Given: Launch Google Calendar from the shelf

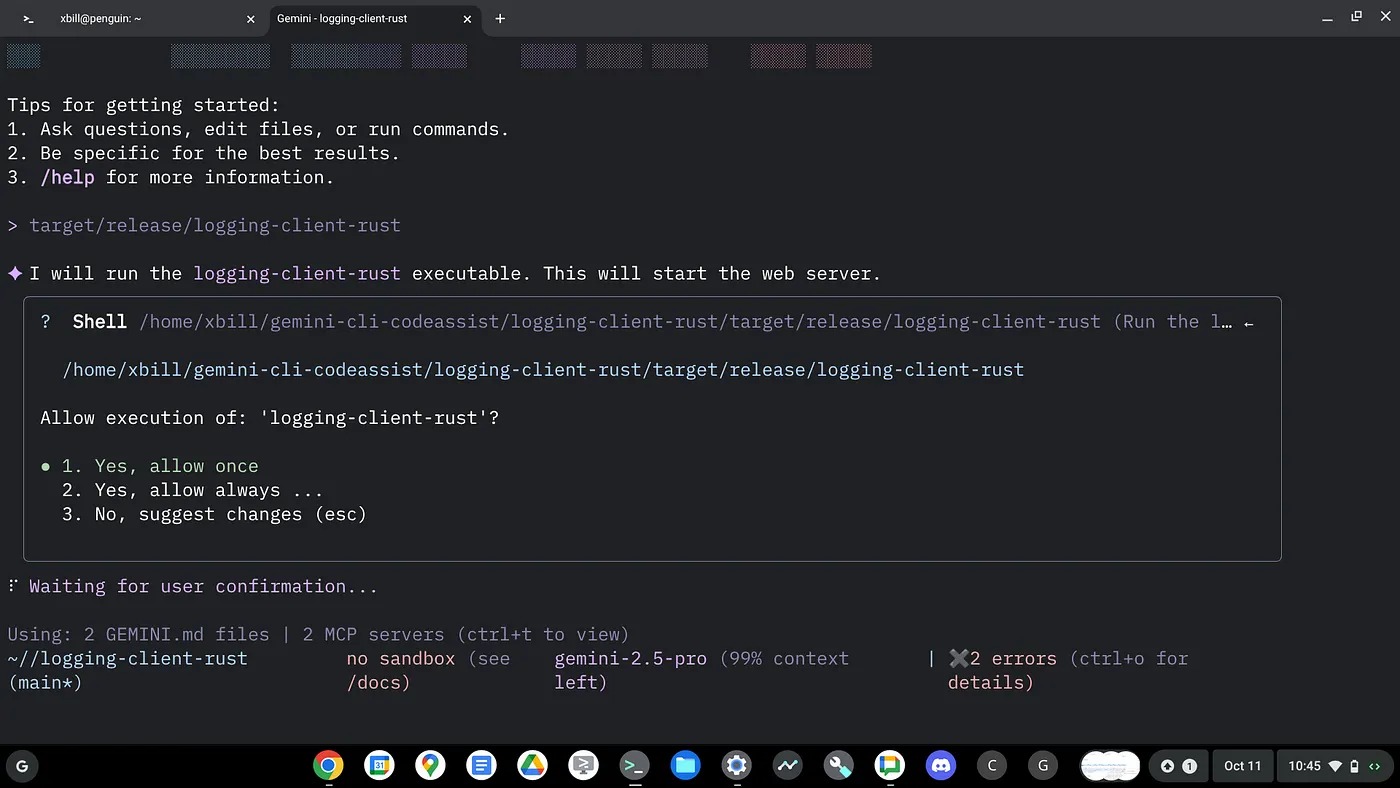Looking at the screenshot, I should point(379,766).
